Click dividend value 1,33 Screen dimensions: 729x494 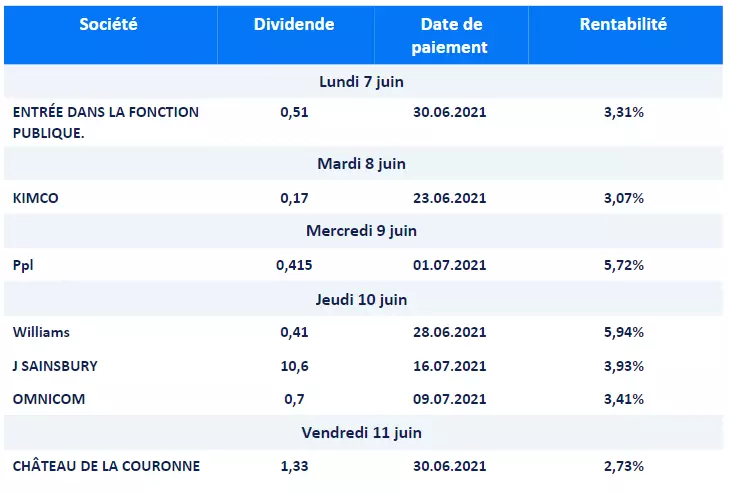294,466
